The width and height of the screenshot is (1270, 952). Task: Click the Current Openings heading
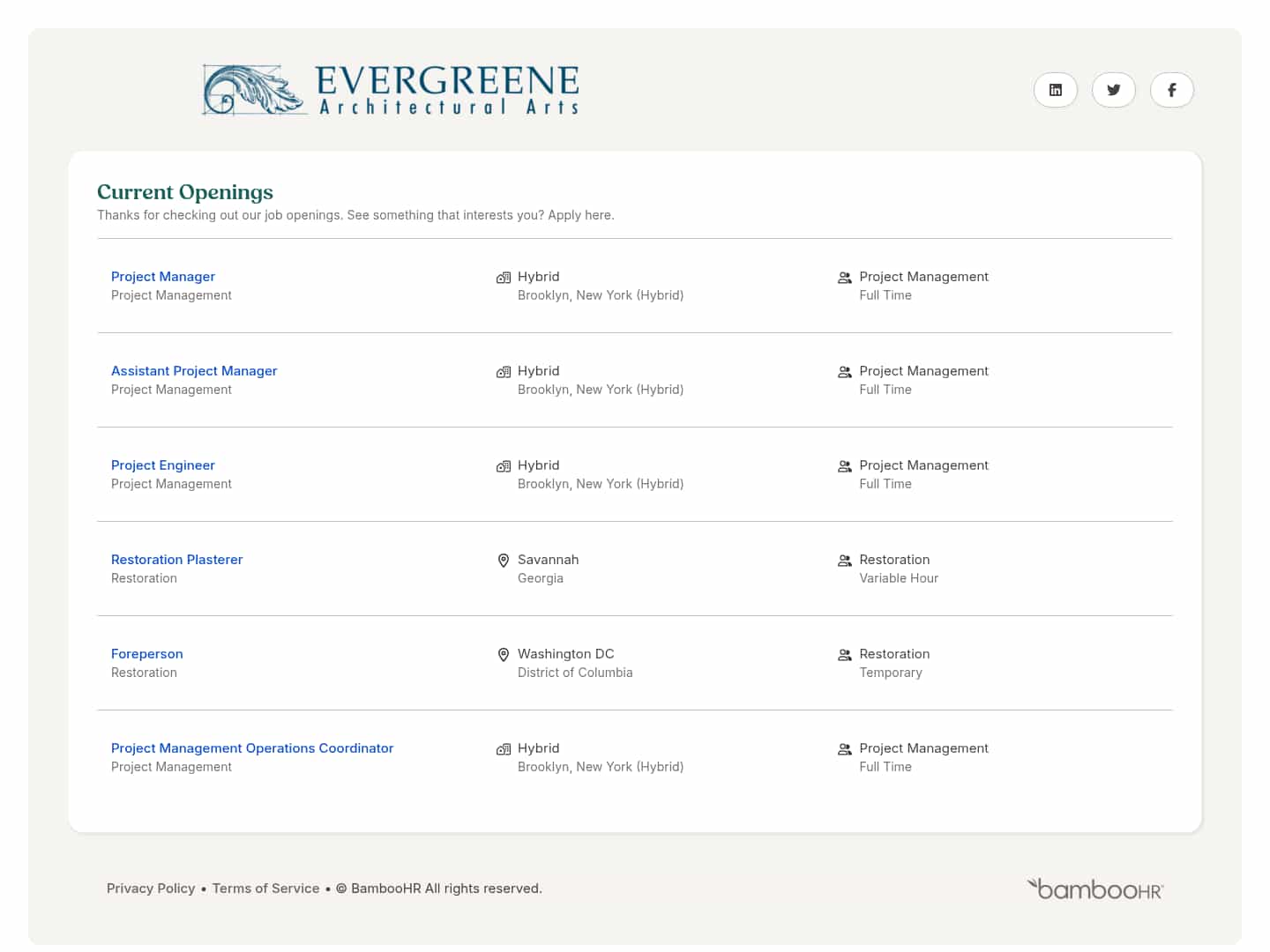pyautogui.click(x=184, y=191)
